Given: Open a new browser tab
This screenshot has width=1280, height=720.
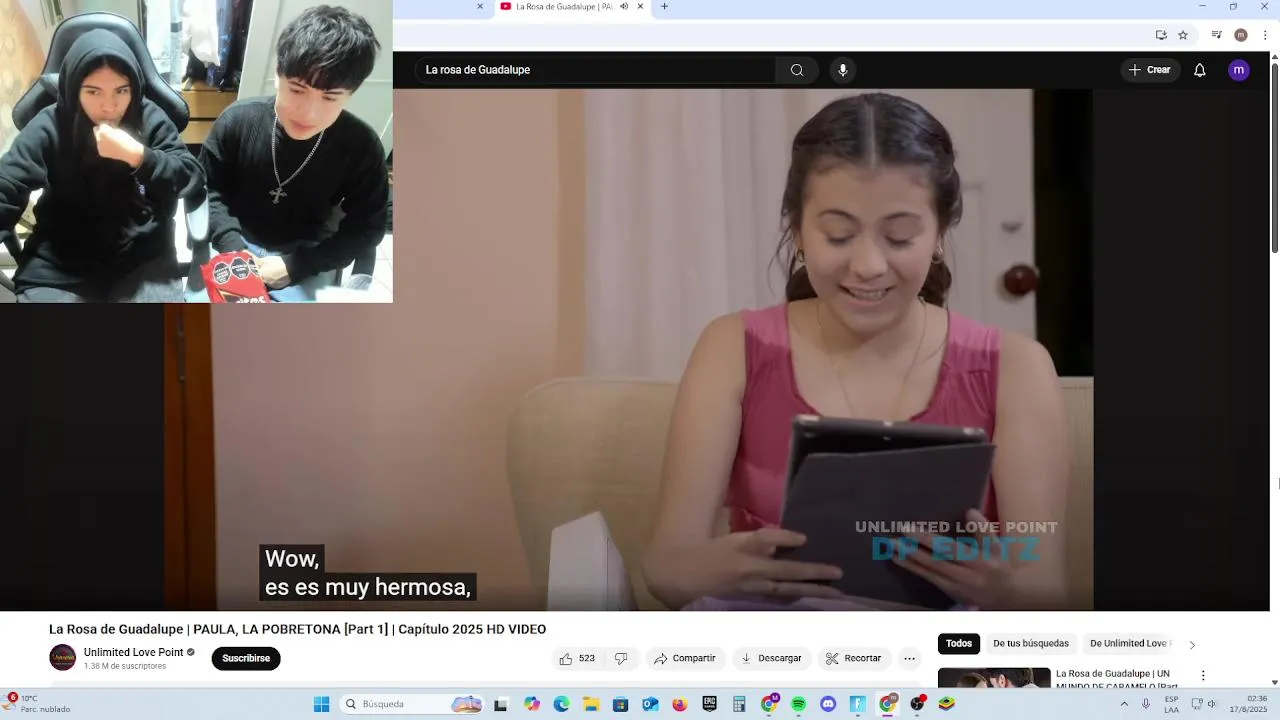Looking at the screenshot, I should (x=664, y=6).
